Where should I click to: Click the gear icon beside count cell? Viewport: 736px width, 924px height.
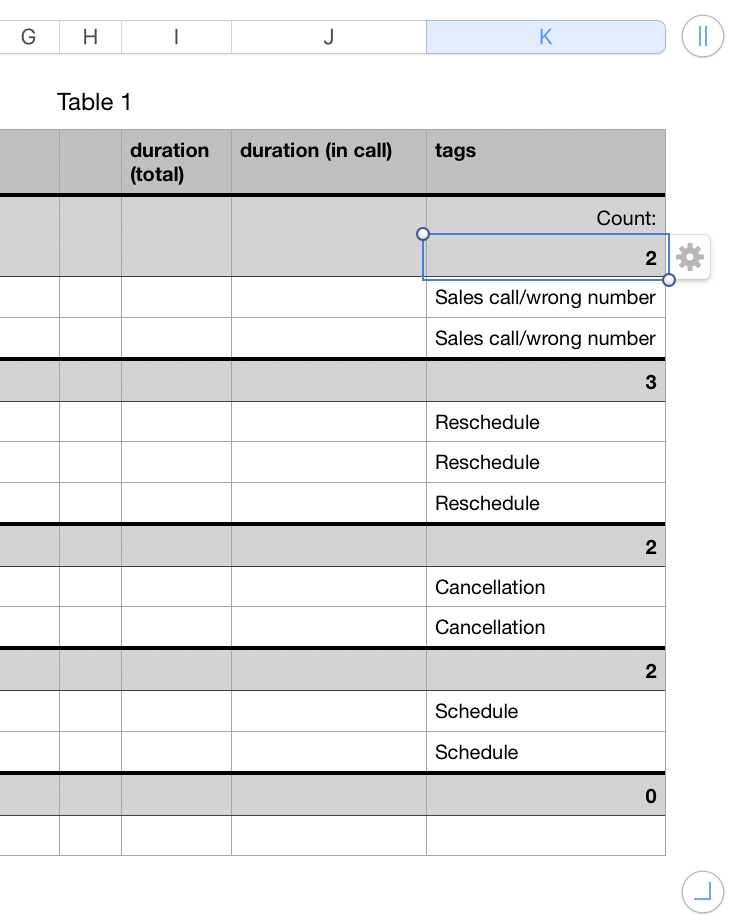point(690,258)
